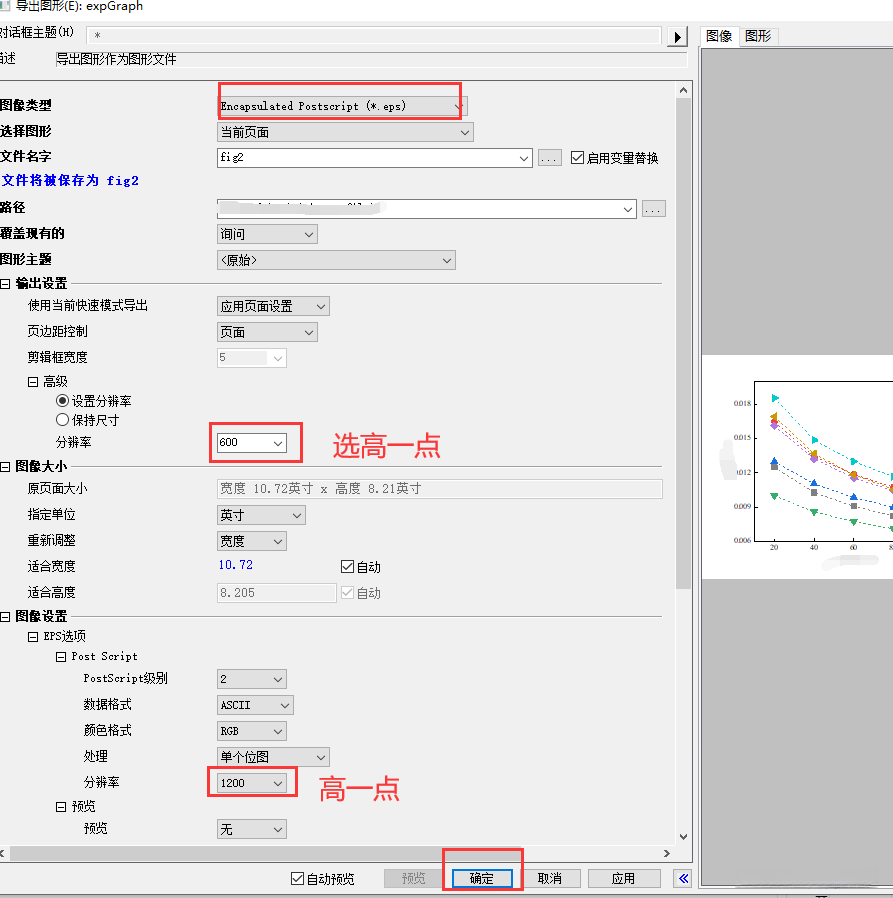The height and width of the screenshot is (898, 893).
Task: Select 保持尺寸 radio button
Action: [62, 420]
